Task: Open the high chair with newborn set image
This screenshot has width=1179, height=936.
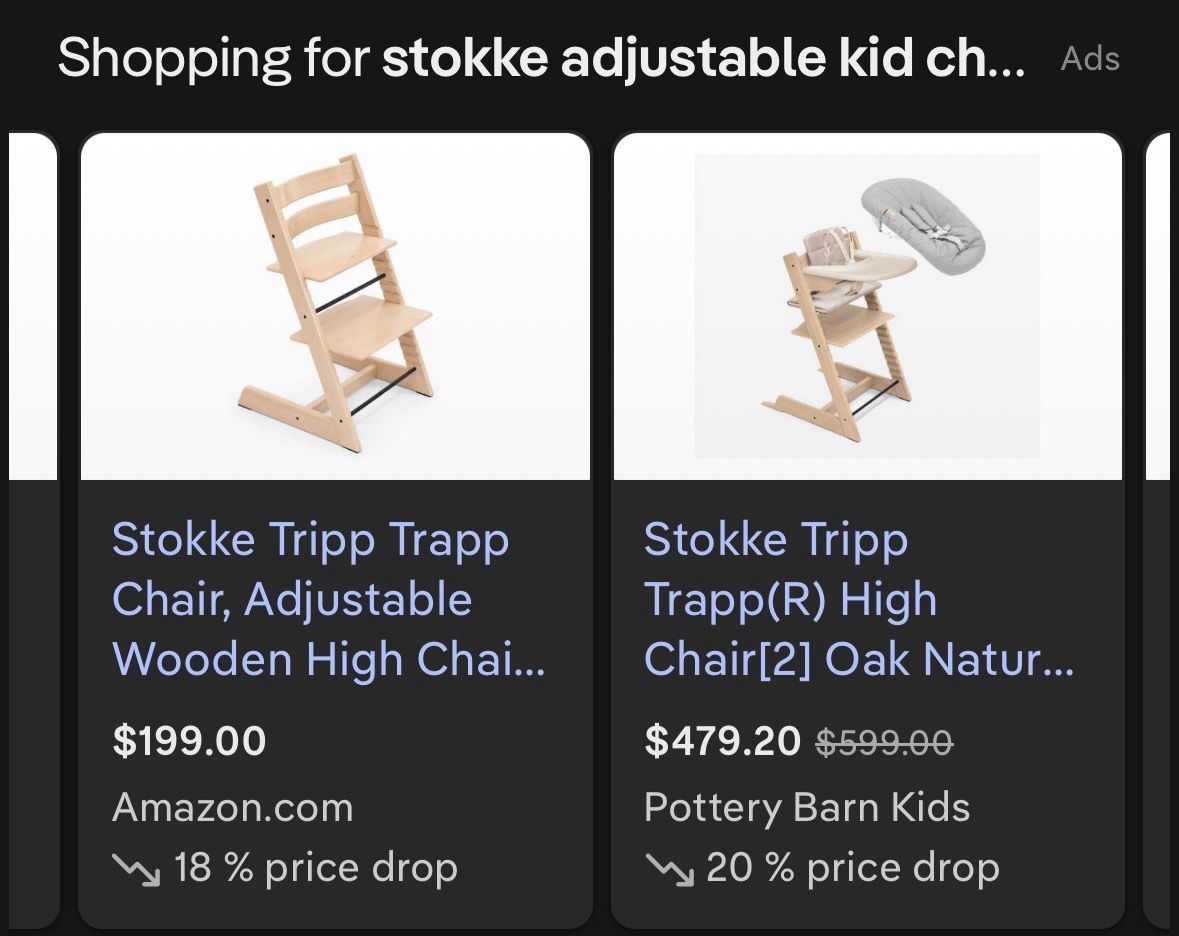Action: pyautogui.click(x=868, y=306)
